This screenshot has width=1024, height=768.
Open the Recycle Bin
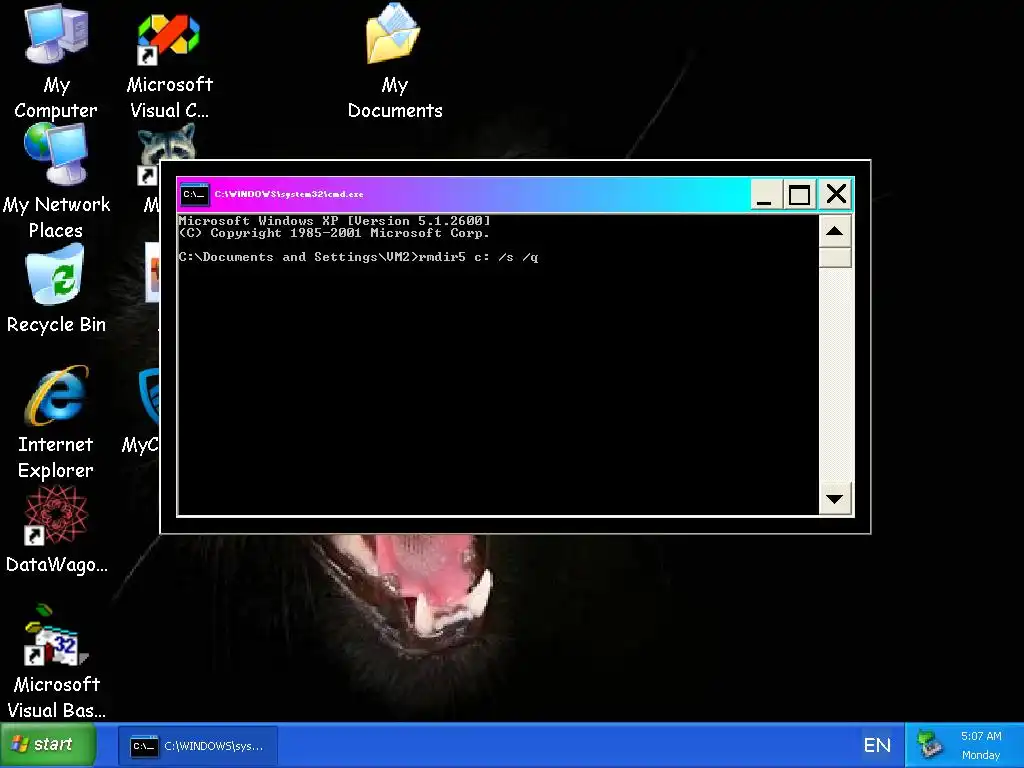coord(56,289)
